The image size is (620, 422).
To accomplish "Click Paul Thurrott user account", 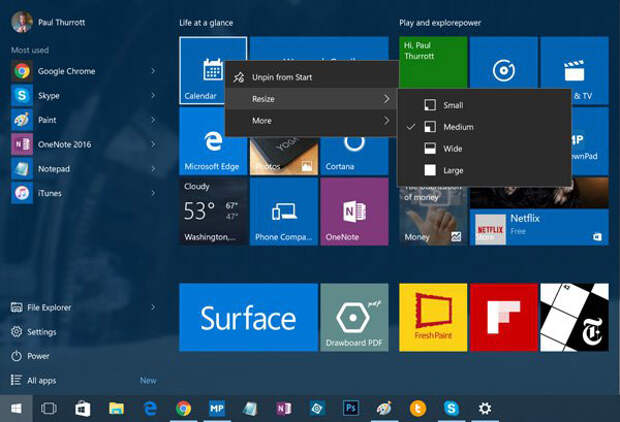I will [x=48, y=22].
